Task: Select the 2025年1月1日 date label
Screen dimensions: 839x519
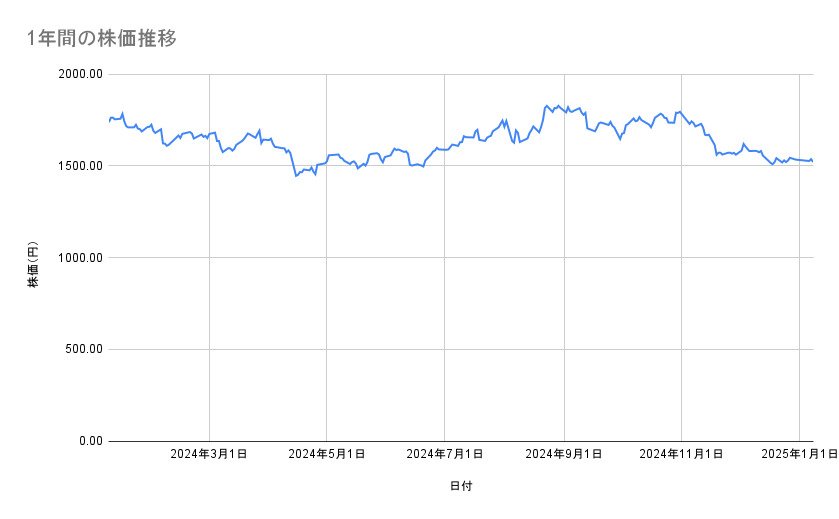Action: coord(799,455)
